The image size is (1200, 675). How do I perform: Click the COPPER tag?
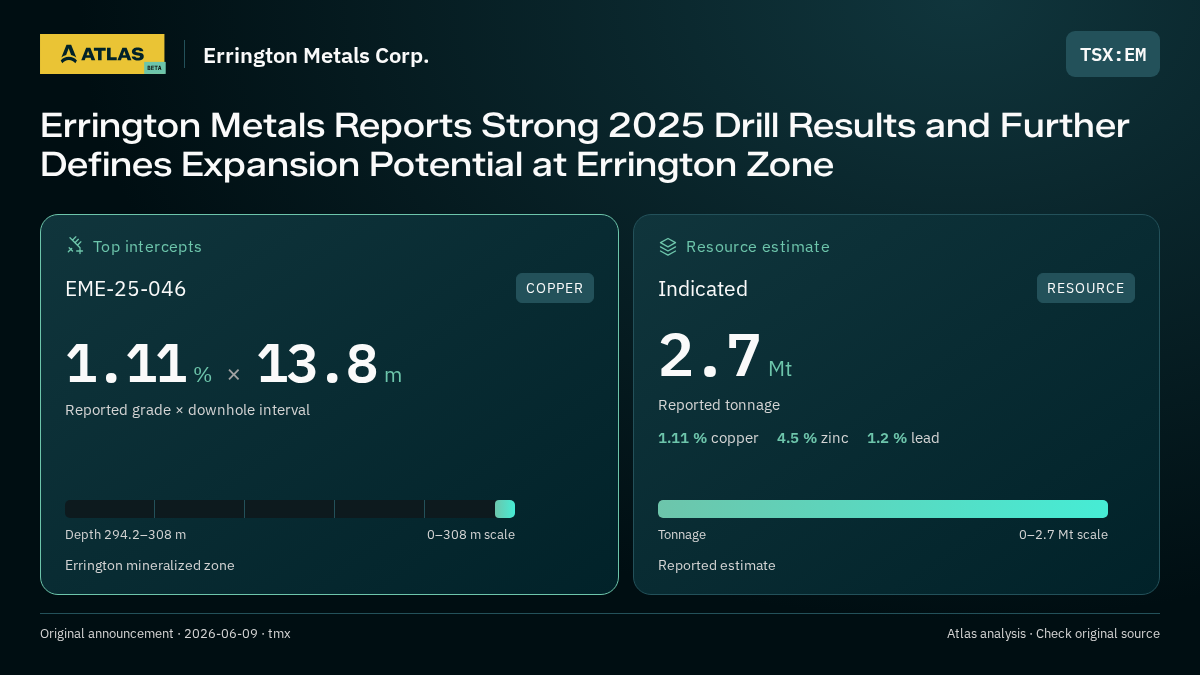(555, 288)
